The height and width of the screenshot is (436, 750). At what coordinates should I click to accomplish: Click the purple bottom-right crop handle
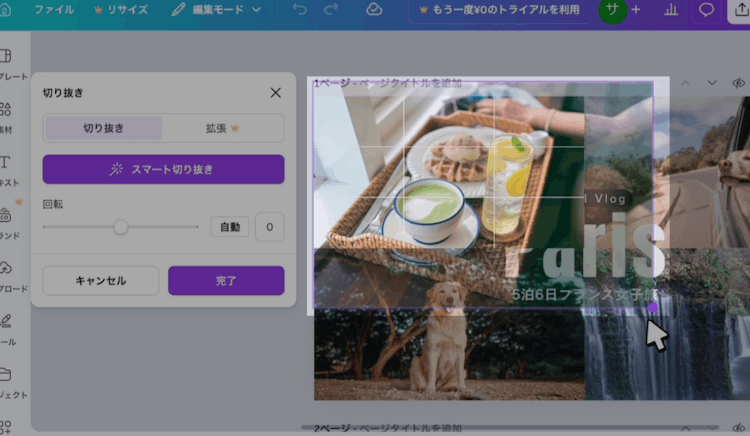tap(653, 308)
